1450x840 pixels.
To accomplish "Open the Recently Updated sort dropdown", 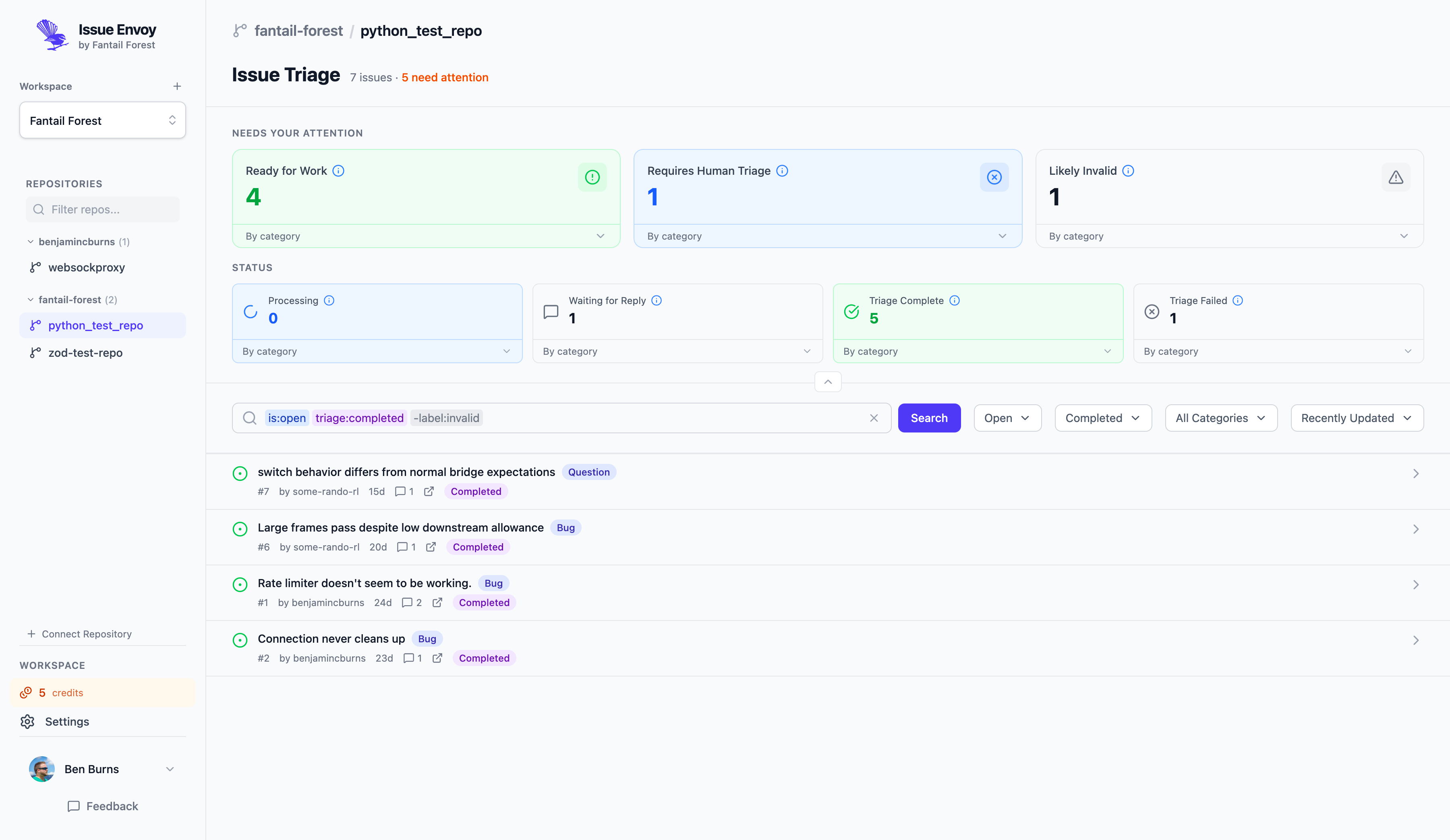I will pyautogui.click(x=1357, y=418).
